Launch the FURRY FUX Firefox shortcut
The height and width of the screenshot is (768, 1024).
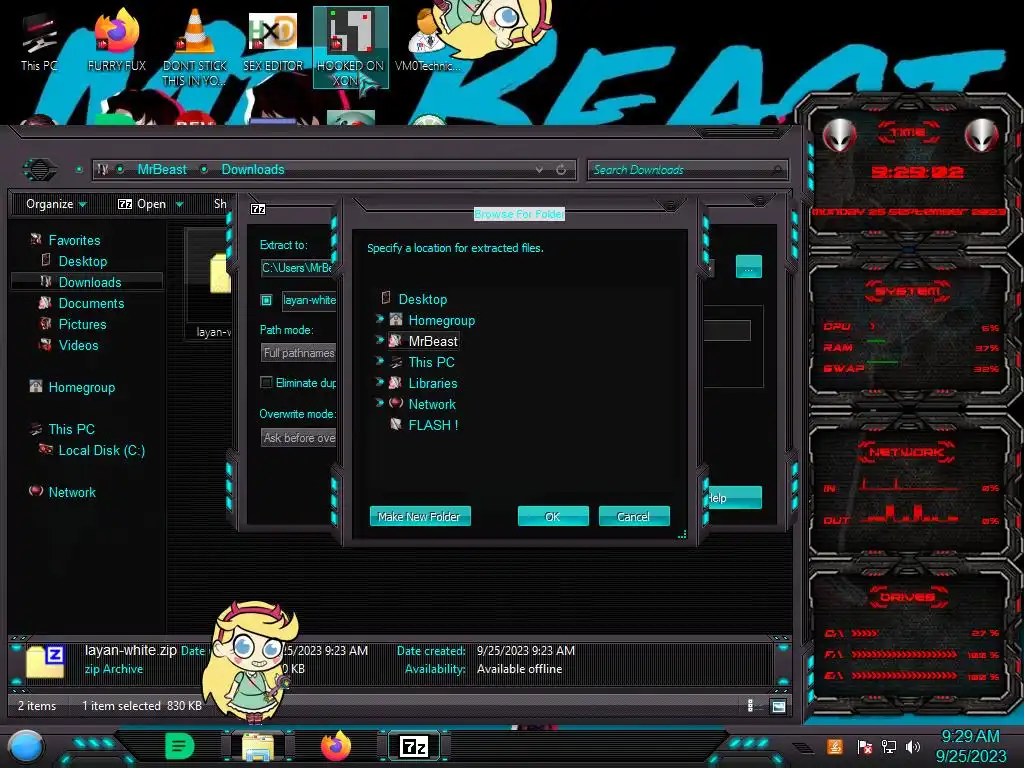tap(117, 42)
